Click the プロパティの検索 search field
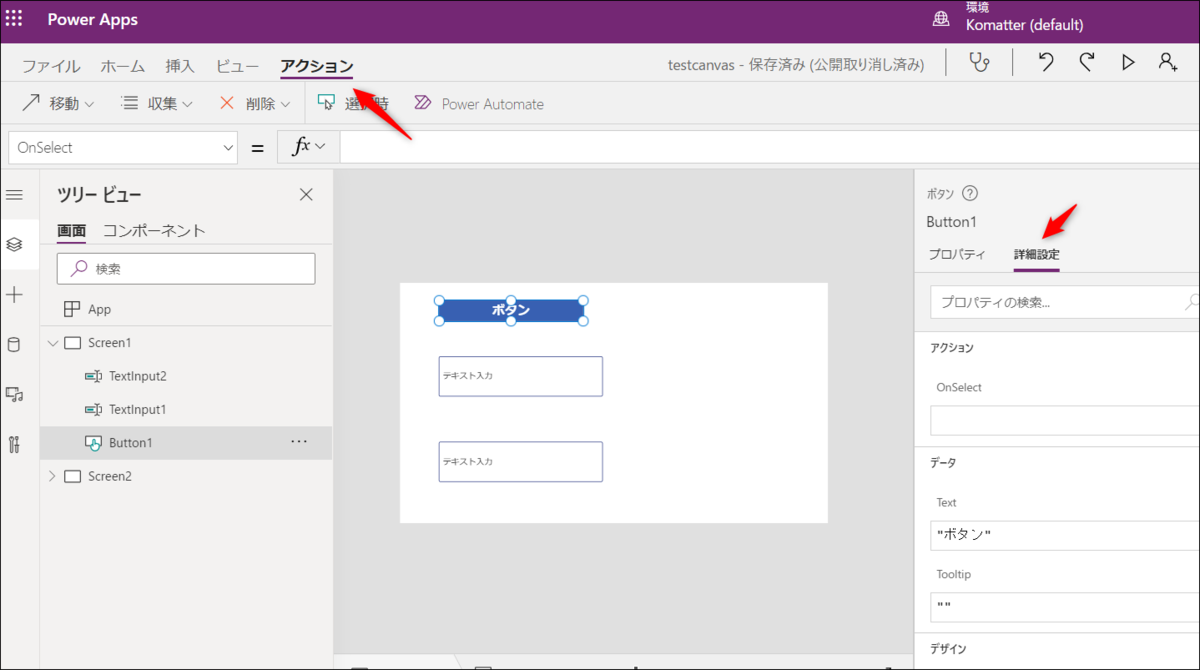Screen dimensions: 1200x670 click(1065, 302)
